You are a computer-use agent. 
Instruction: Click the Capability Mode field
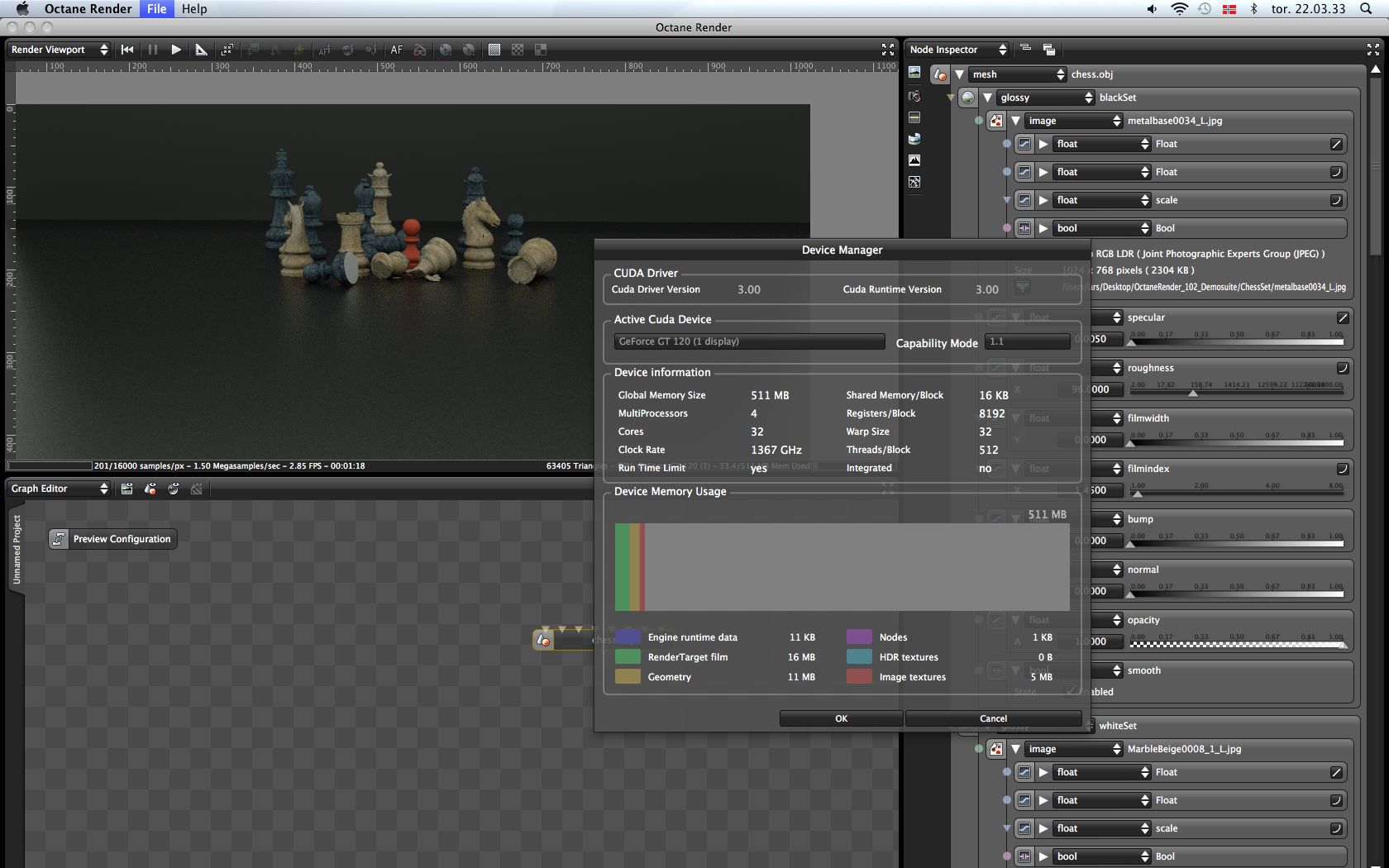pos(1028,341)
